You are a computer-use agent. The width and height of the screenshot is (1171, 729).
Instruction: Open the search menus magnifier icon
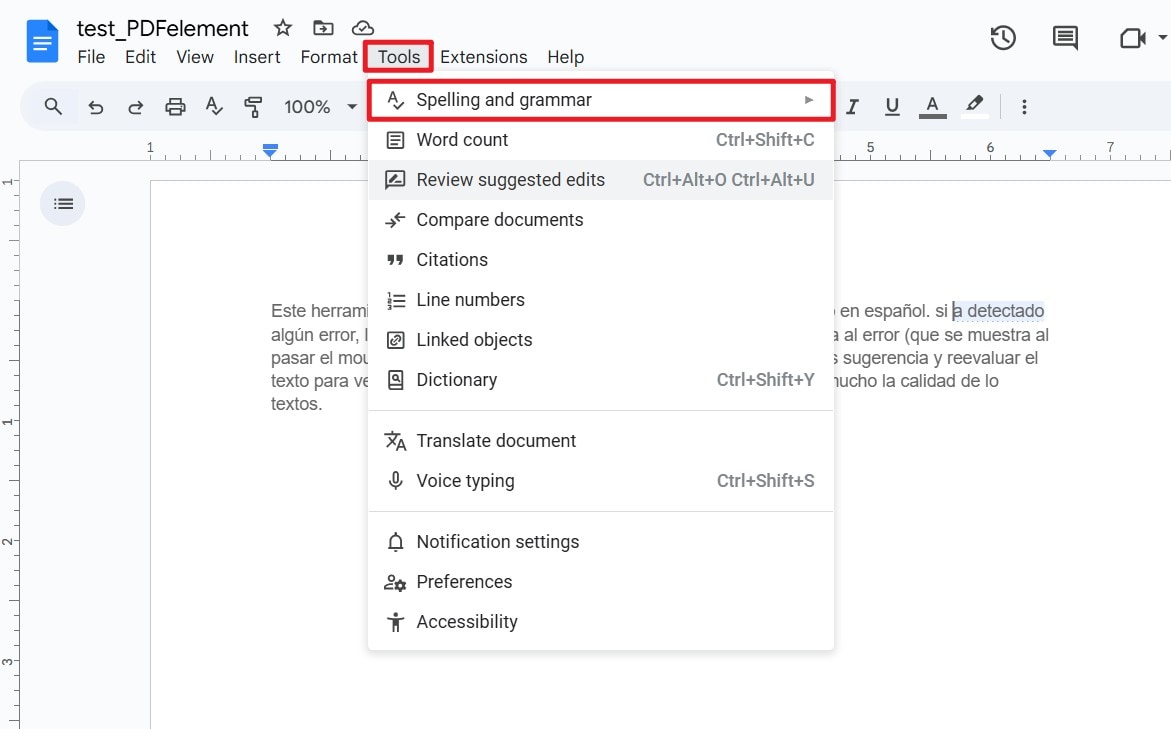(x=53, y=106)
